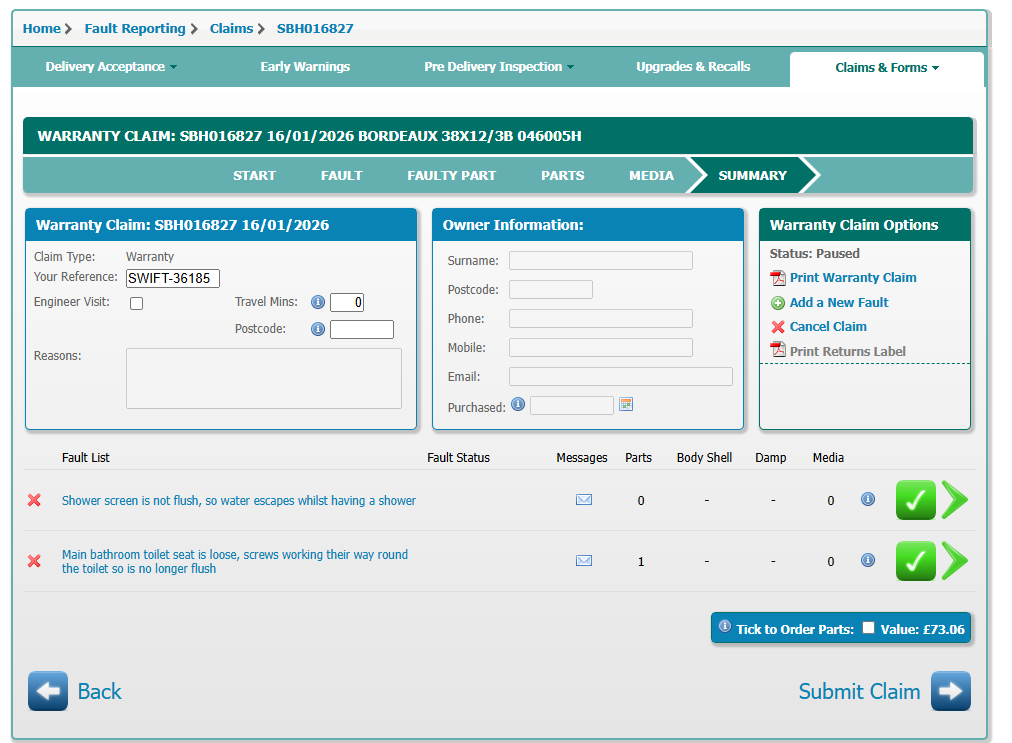Select the SUMMARY step
Screen dimensions: 1012x743
(x=753, y=176)
